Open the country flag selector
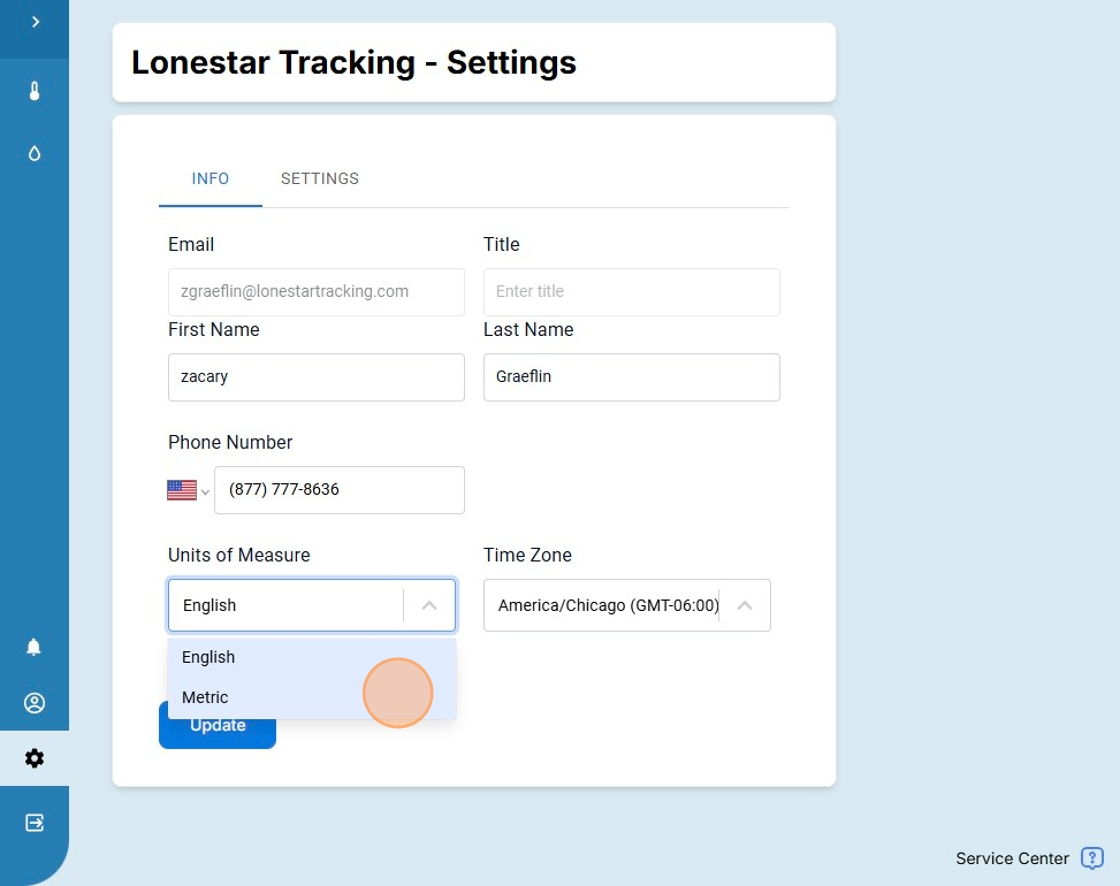 pos(188,490)
